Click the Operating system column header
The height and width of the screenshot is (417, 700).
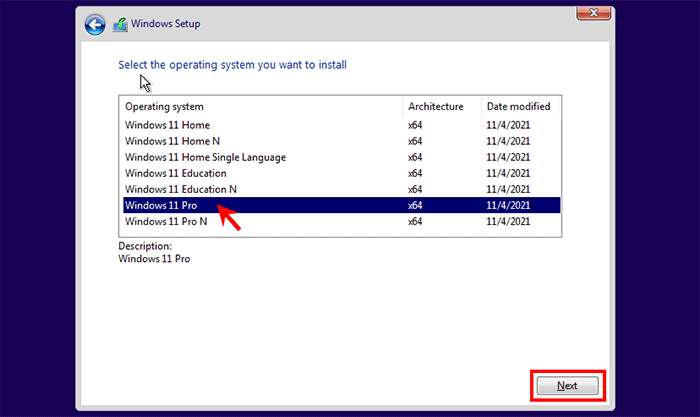pyautogui.click(x=261, y=107)
